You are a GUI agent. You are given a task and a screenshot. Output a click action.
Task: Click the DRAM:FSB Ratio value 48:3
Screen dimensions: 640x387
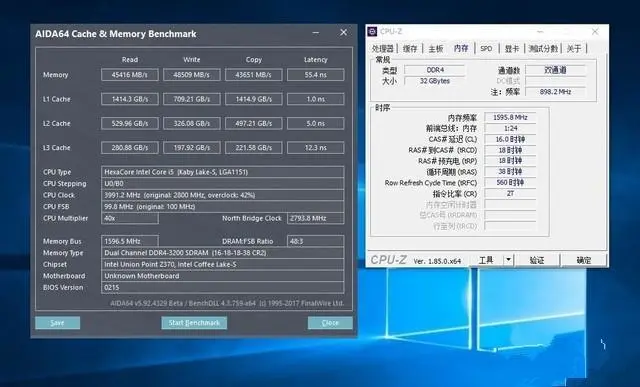click(316, 241)
